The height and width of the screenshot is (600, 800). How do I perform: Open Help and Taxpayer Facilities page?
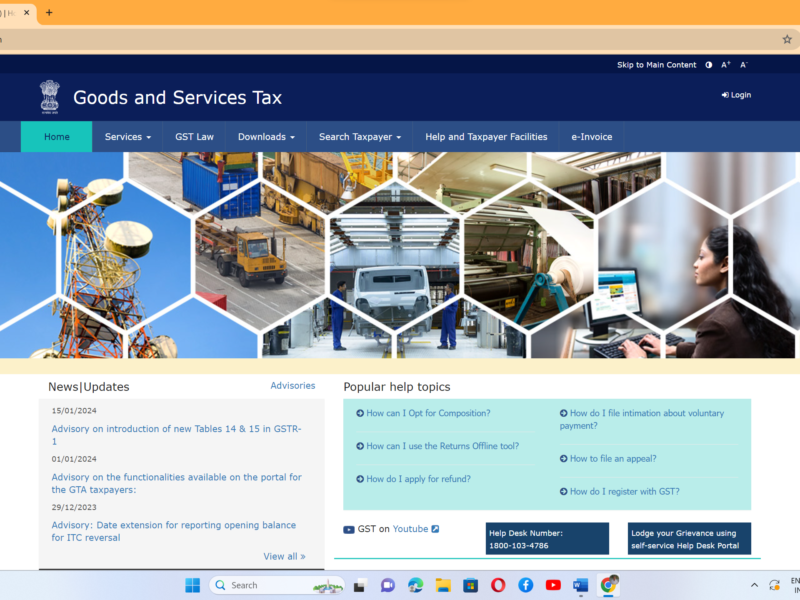tap(486, 137)
